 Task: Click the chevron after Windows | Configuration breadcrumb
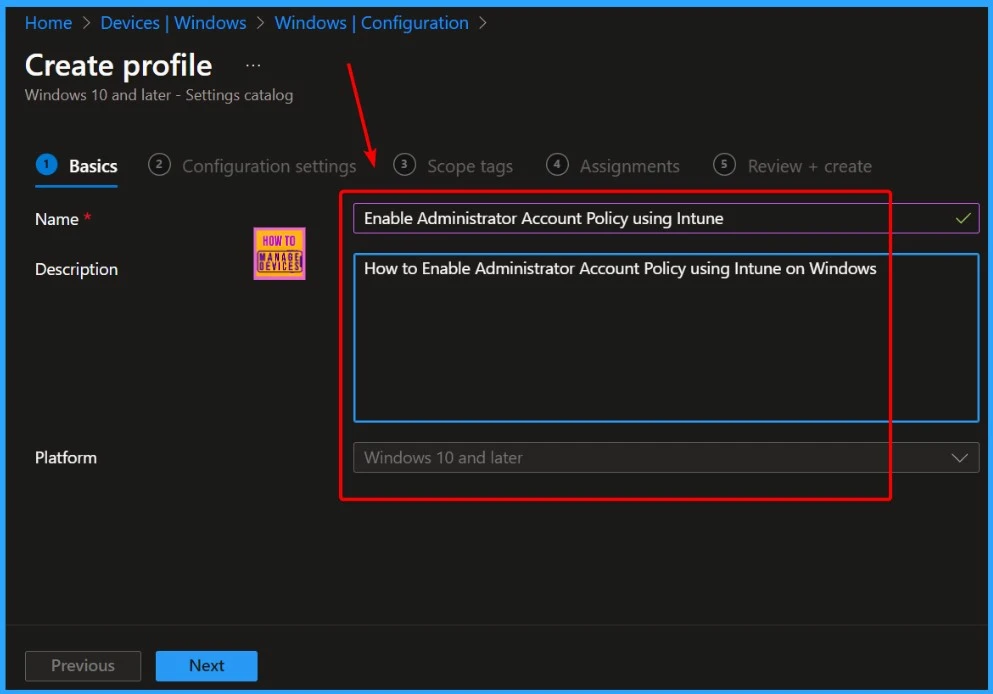coord(483,23)
